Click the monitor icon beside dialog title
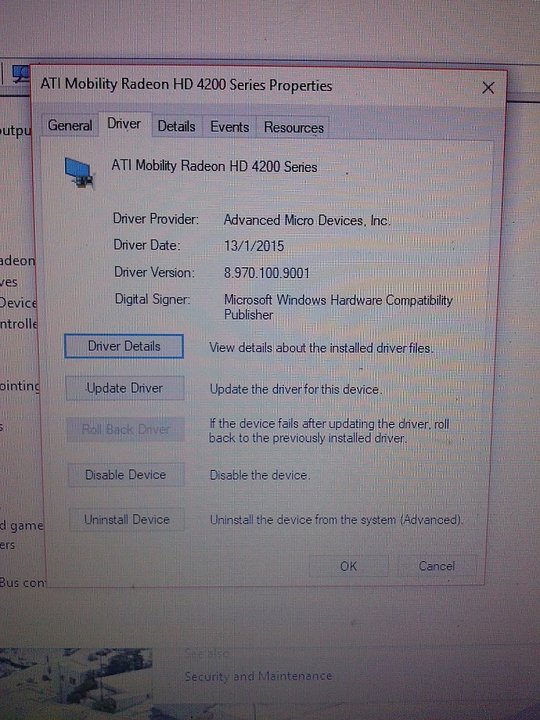The width and height of the screenshot is (540, 720). click(x=20, y=74)
